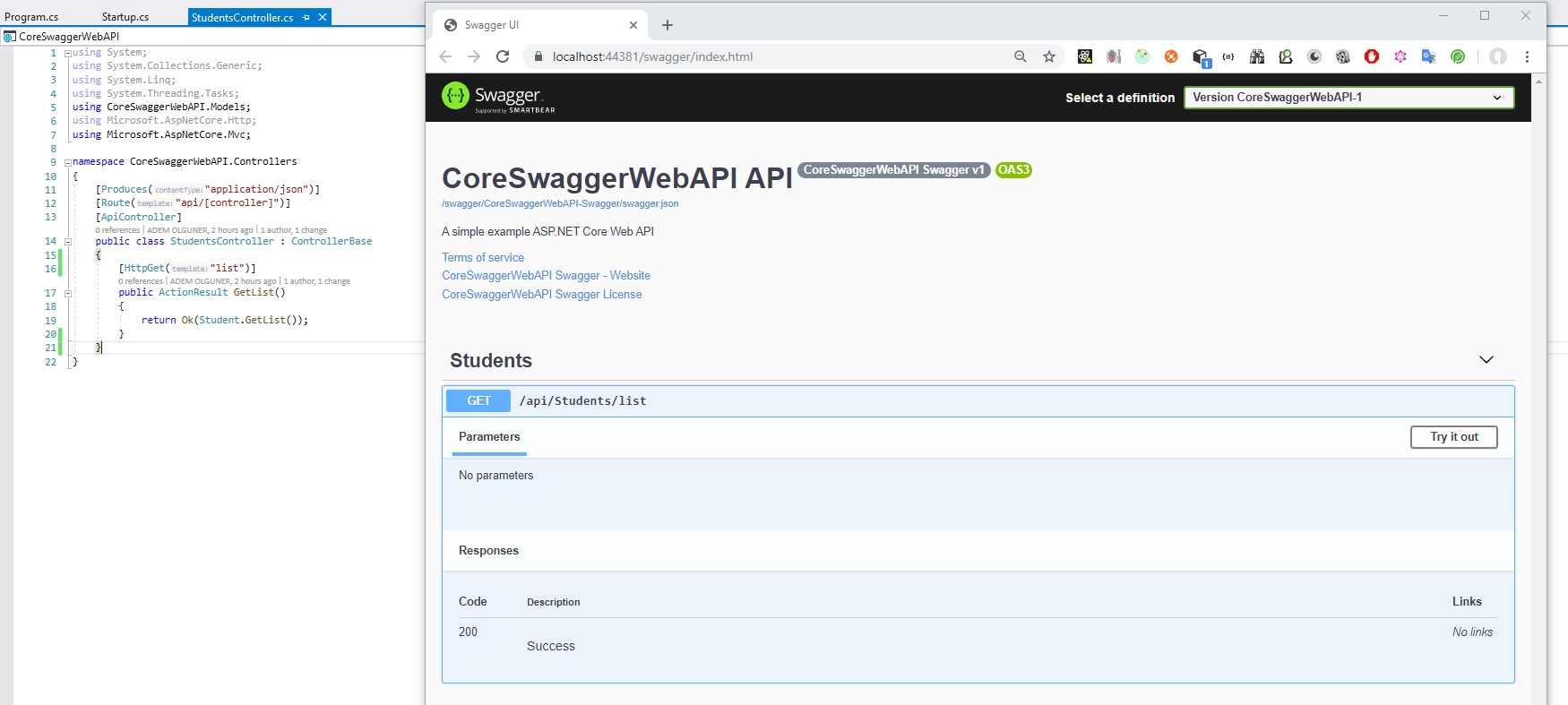Viewport: 1568px width, 705px height.
Task: Open a new browser tab
Action: 668,25
